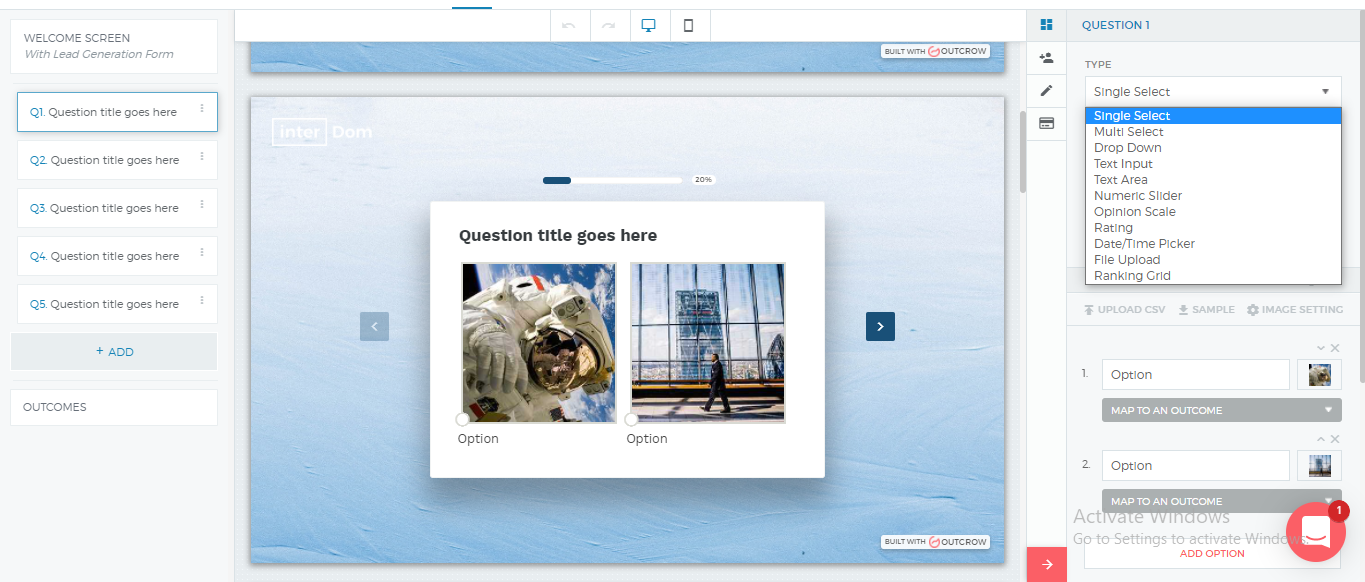
Task: Choose Numeric Slider from type list
Action: coord(1213,196)
